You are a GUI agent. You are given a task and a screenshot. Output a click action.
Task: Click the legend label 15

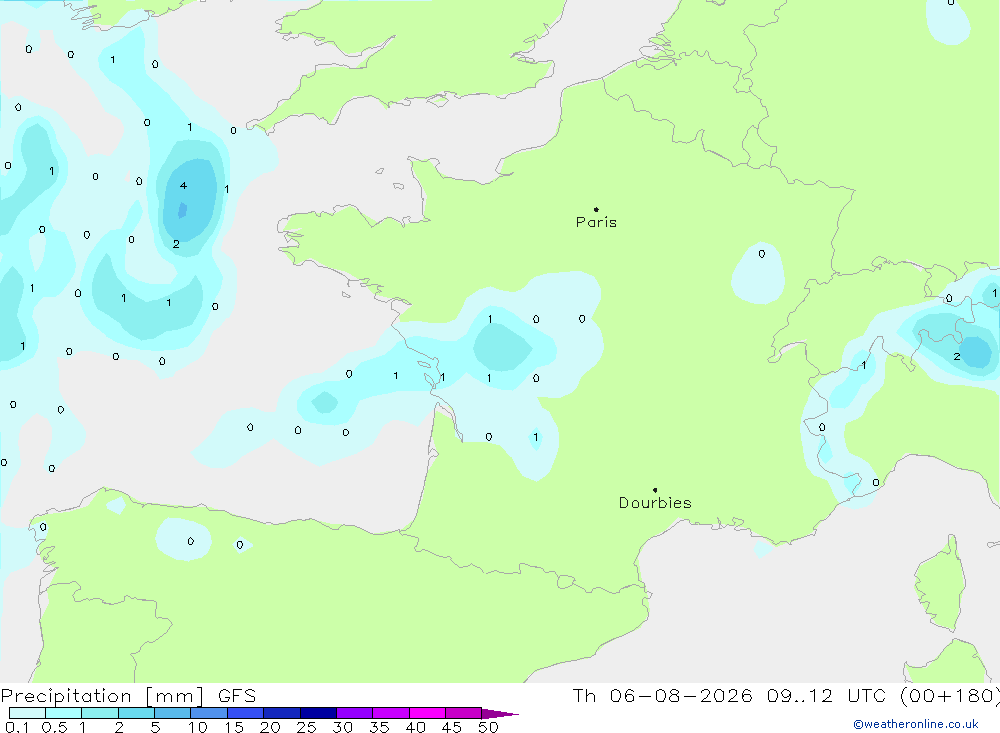pos(234,727)
